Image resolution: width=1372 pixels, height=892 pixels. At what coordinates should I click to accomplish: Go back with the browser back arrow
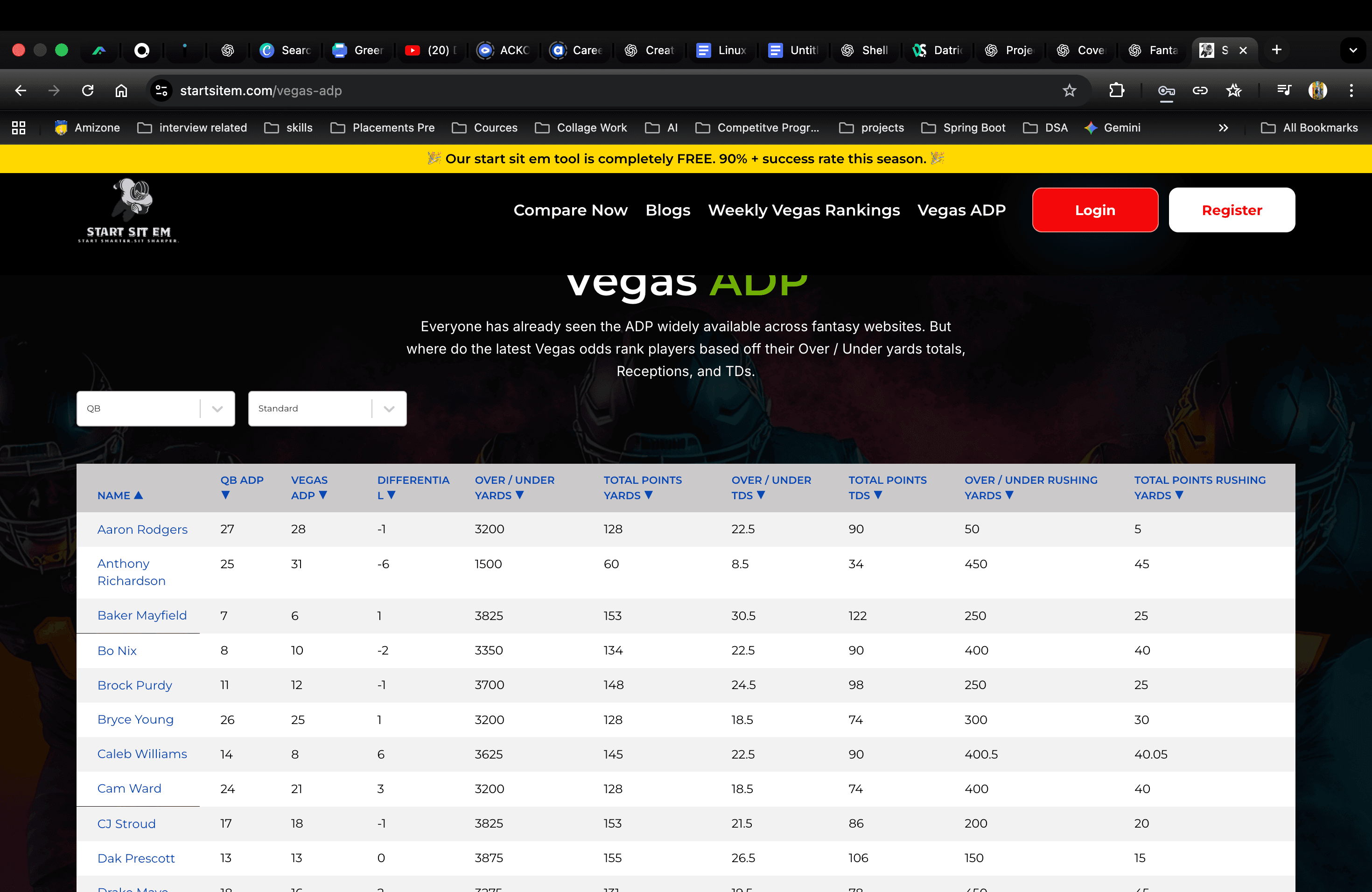pyautogui.click(x=21, y=91)
